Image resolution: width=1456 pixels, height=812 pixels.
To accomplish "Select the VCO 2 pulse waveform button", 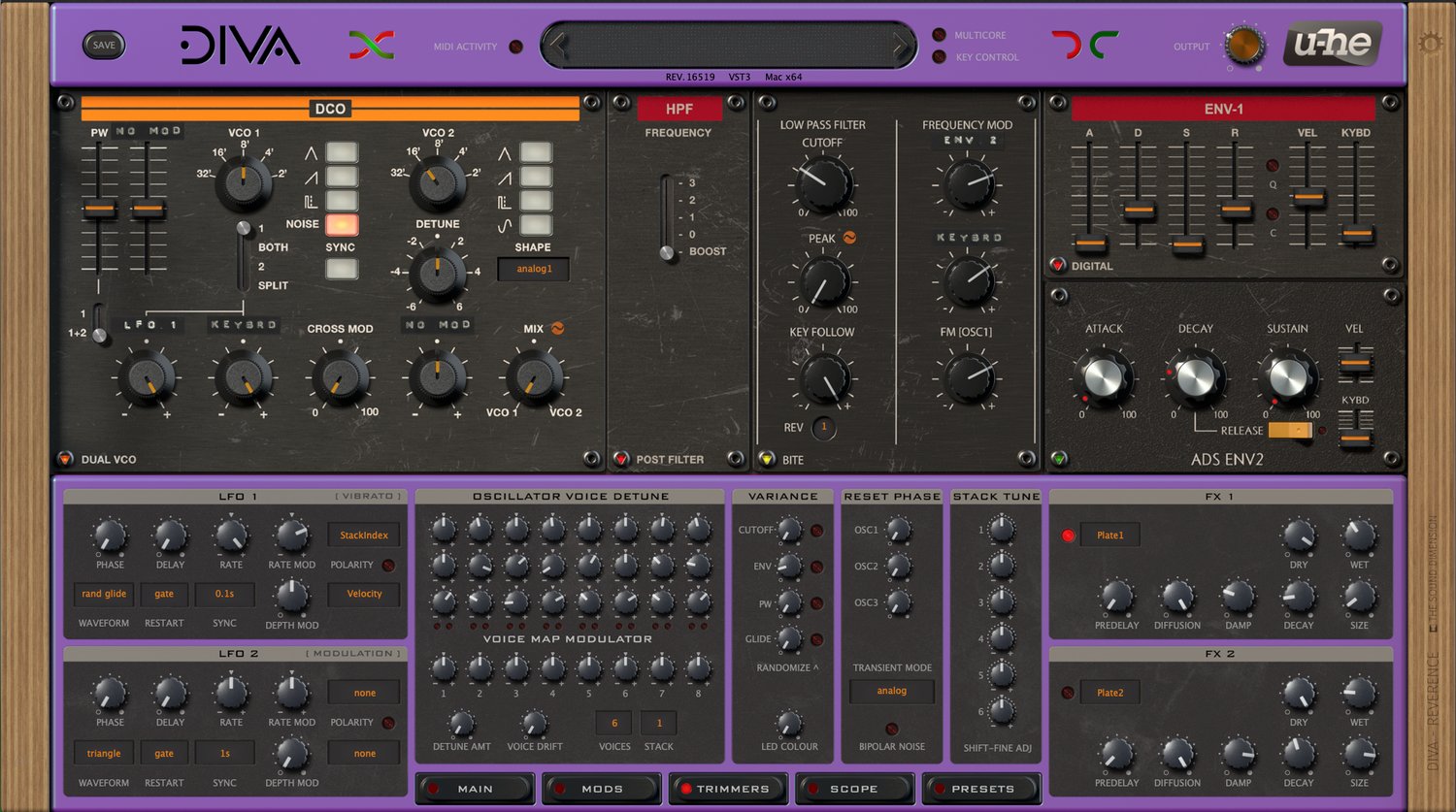I will point(536,201).
